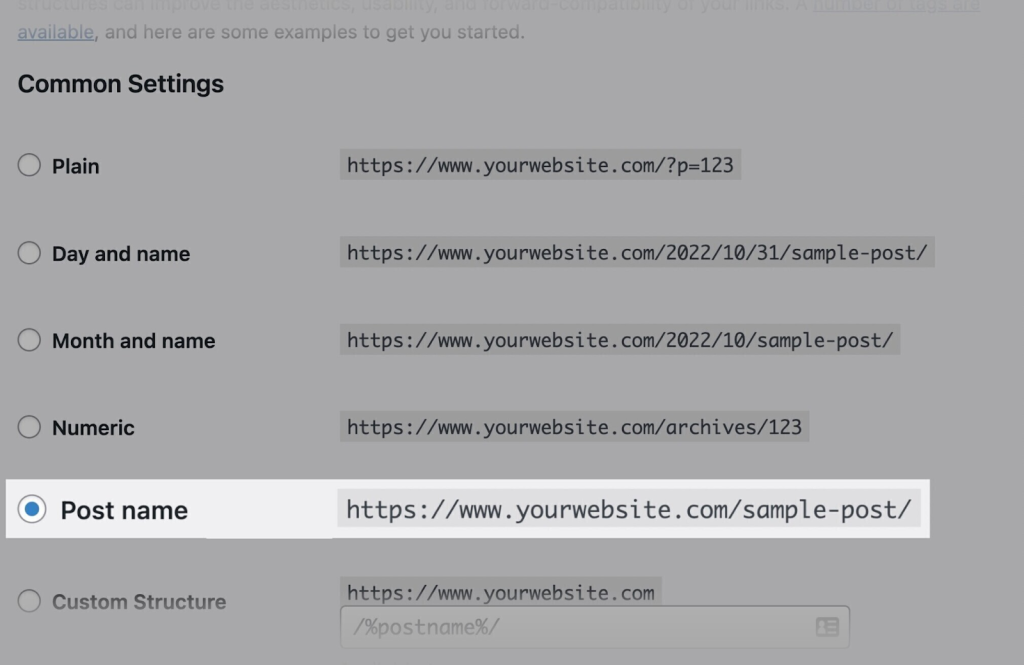This screenshot has height=665, width=1024.
Task: Click the "Plain" option label
Action: 76,166
